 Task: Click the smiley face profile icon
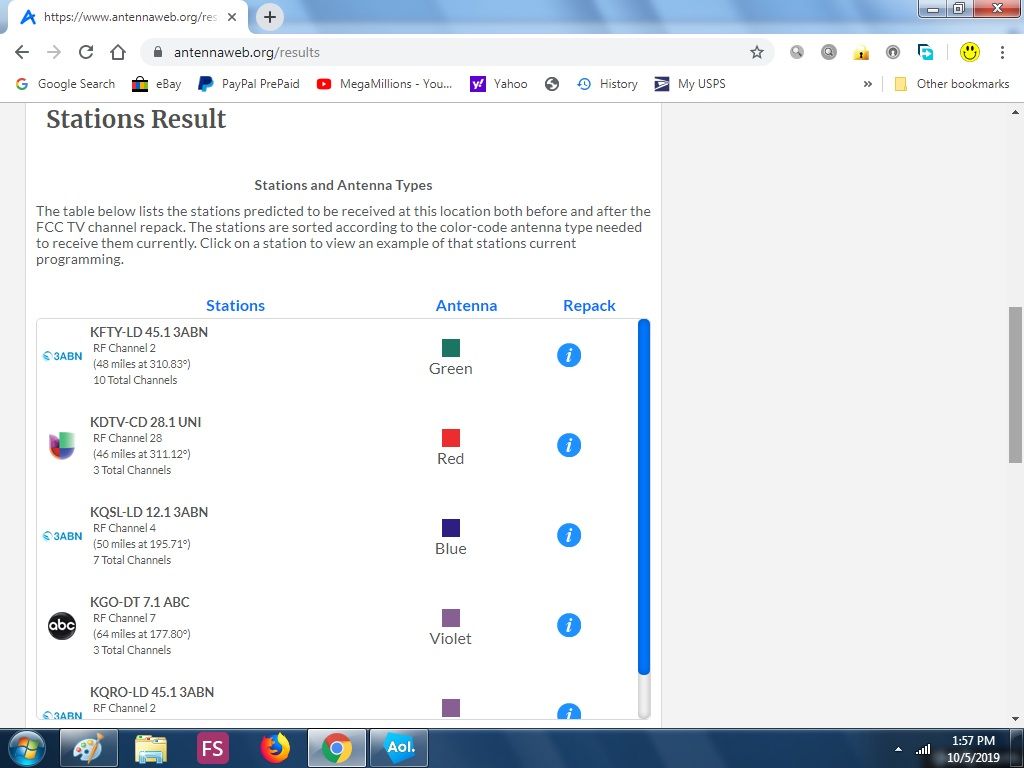pos(970,52)
